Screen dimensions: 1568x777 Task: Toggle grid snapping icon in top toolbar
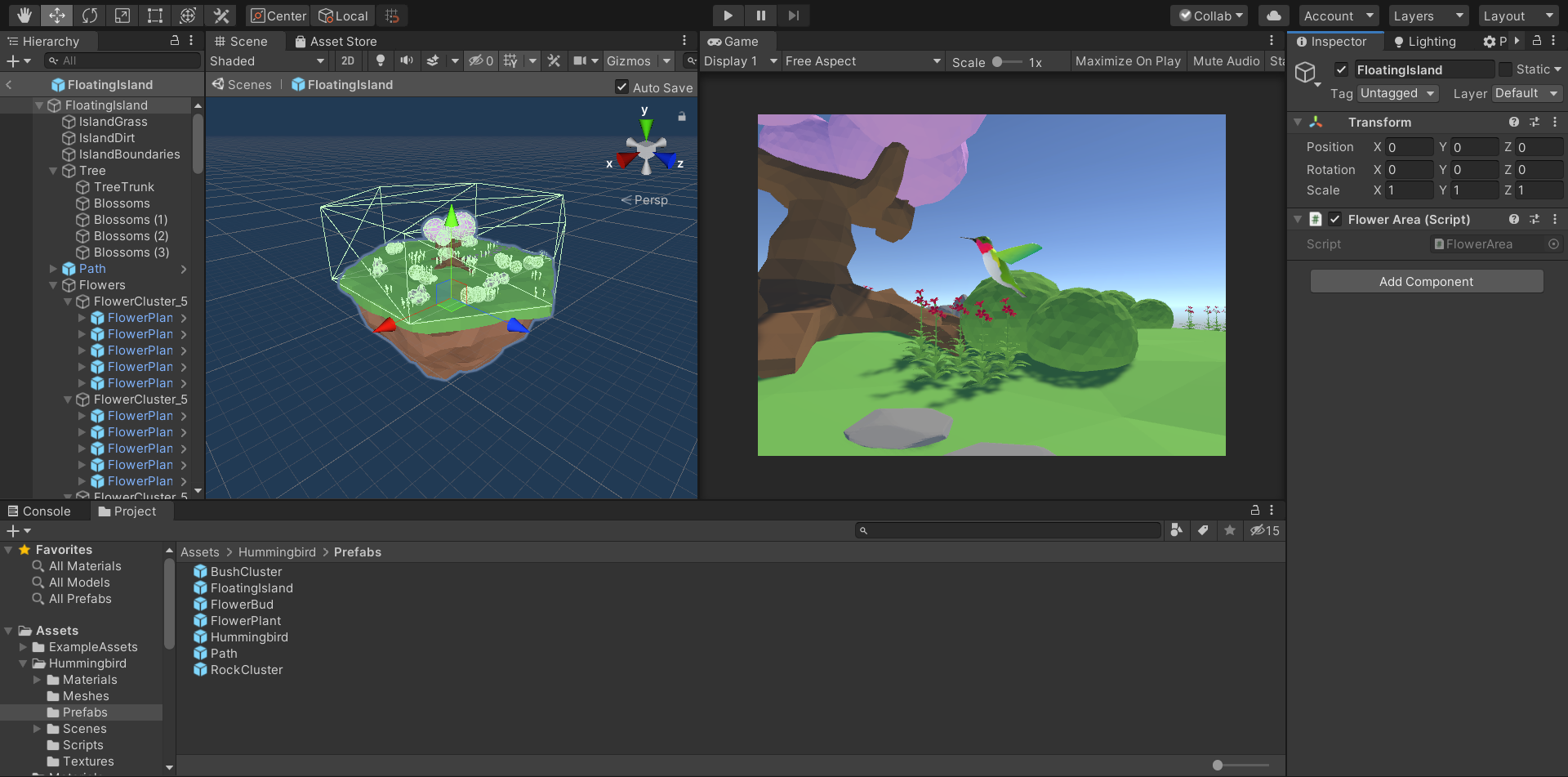(x=392, y=16)
